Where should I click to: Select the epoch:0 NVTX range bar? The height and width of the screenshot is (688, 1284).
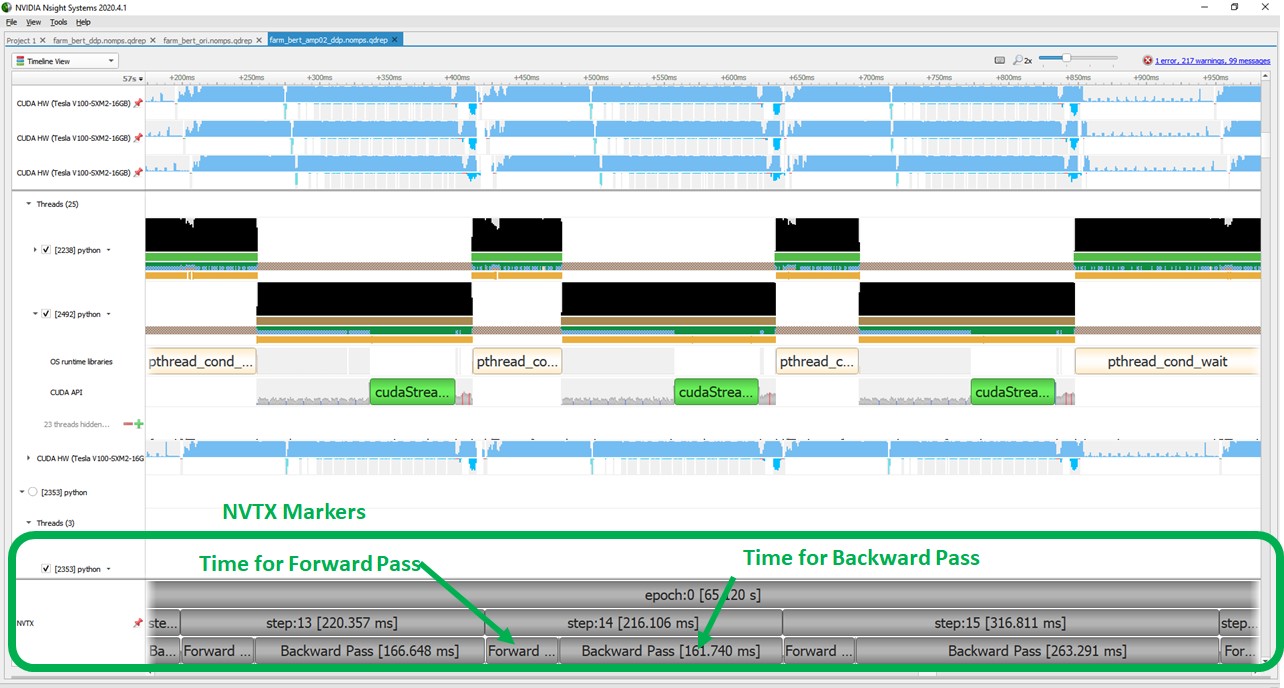pos(702,594)
